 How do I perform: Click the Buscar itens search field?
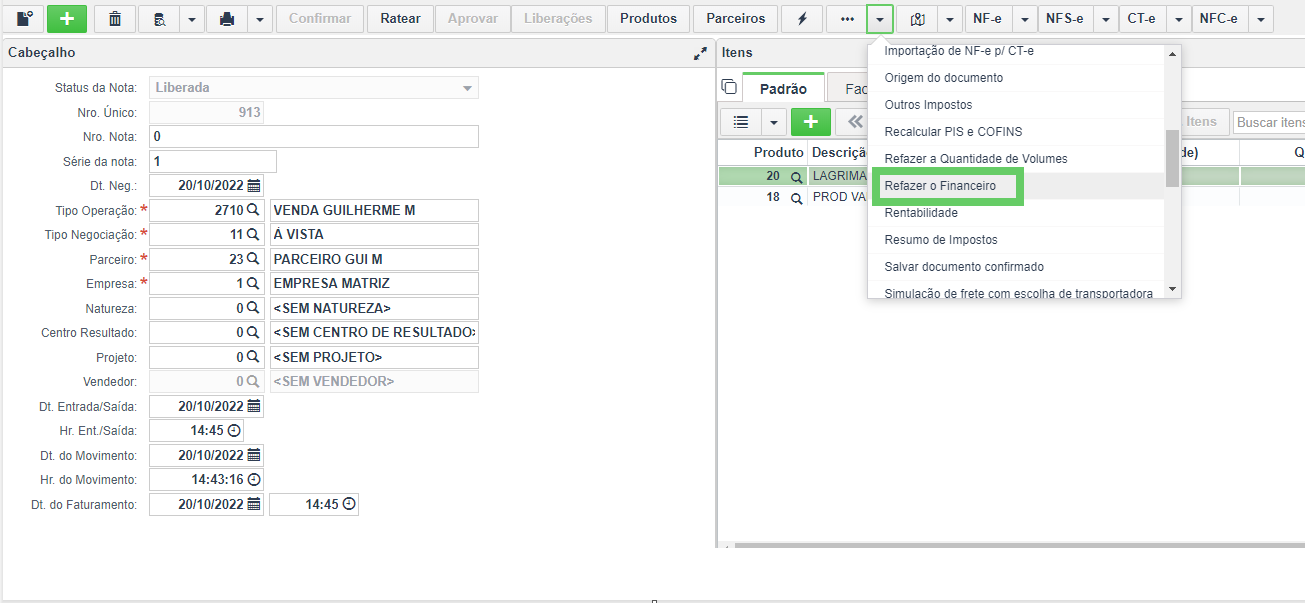click(x=1269, y=122)
